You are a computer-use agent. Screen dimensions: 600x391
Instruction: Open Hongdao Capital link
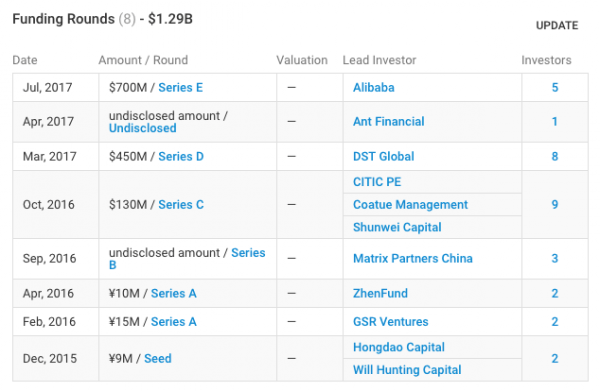399,347
